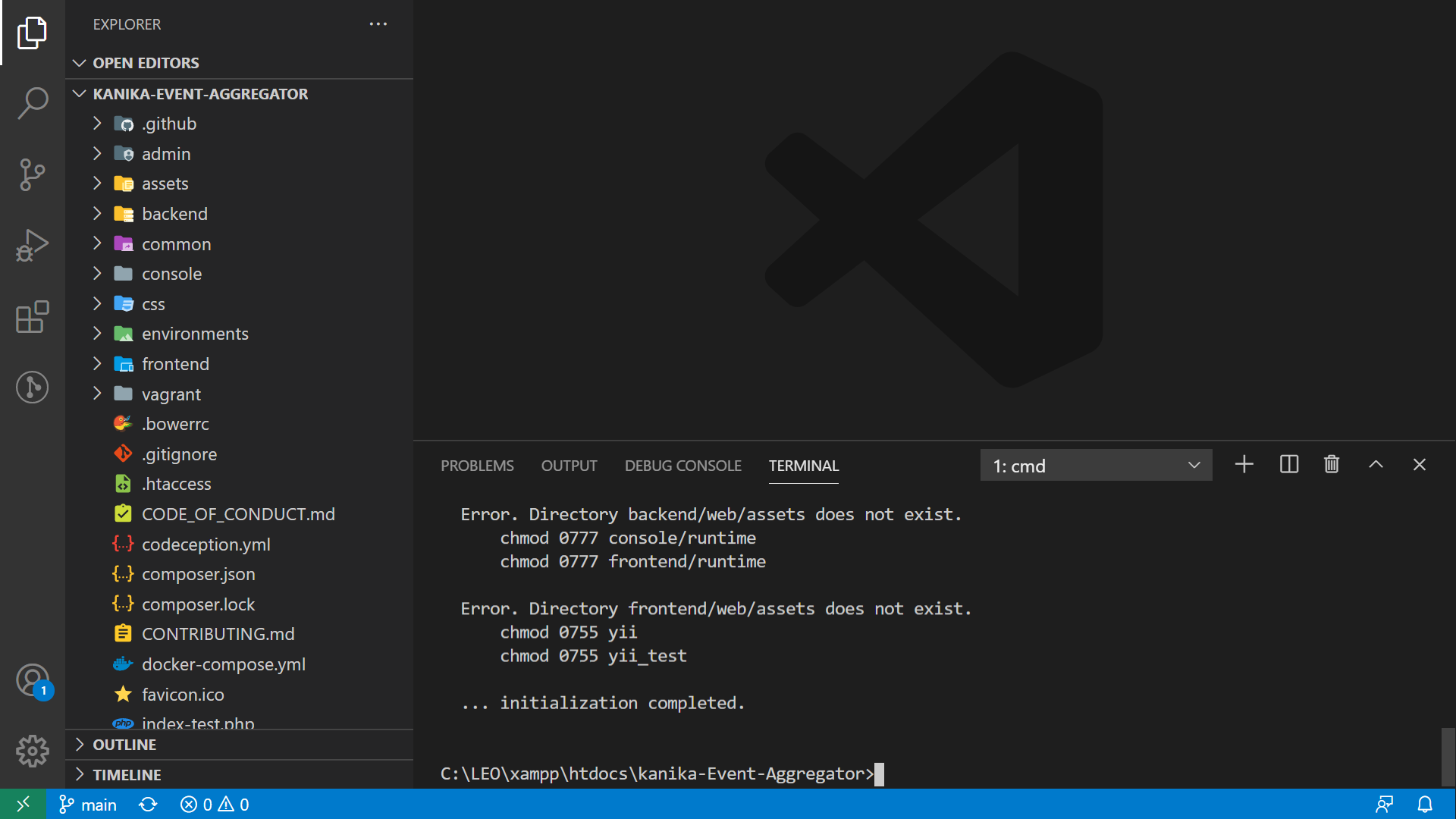Expand the Outline section
The image size is (1456, 819).
tap(239, 745)
